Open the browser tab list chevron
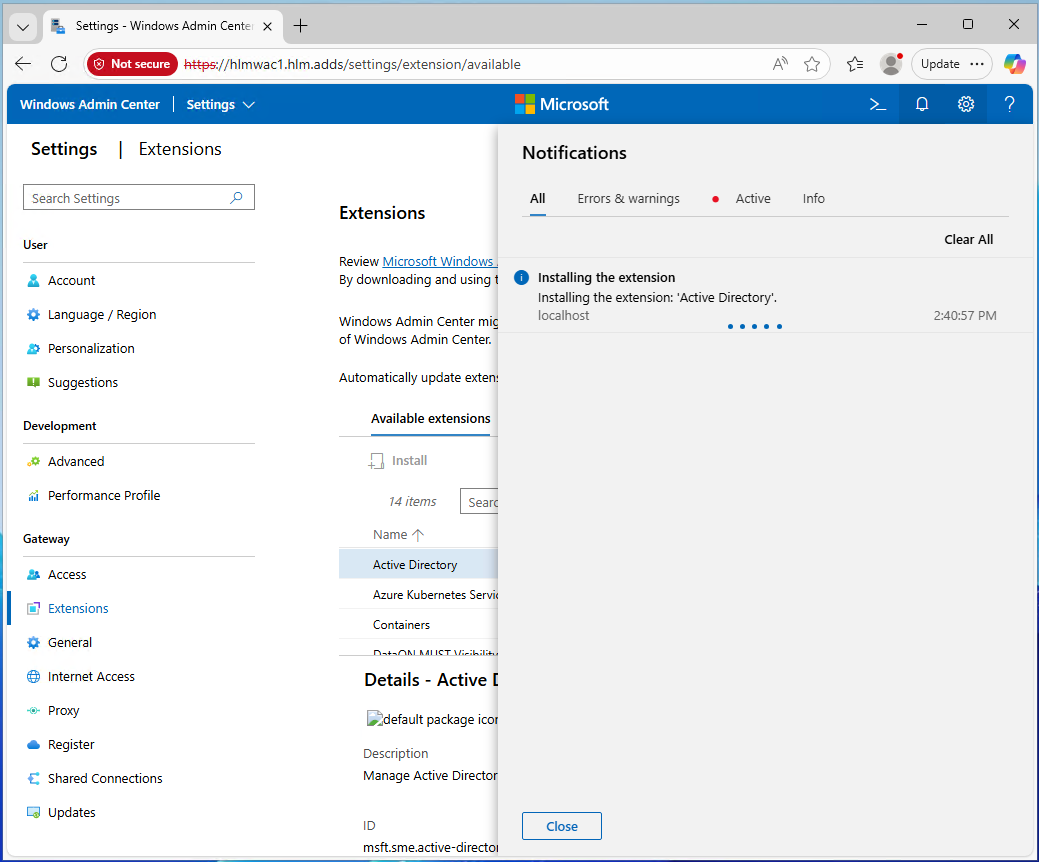The width and height of the screenshot is (1039, 862). (x=24, y=25)
